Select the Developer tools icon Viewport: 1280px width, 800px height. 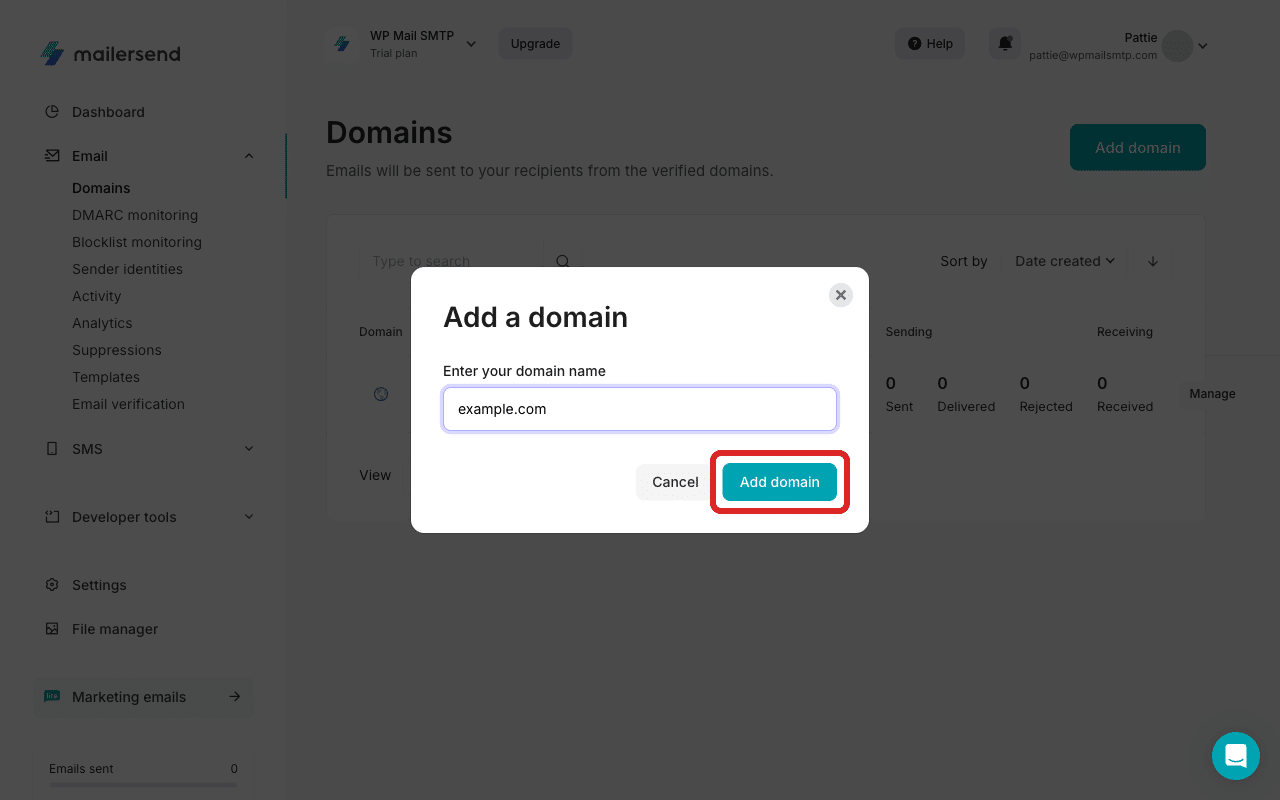(x=52, y=516)
